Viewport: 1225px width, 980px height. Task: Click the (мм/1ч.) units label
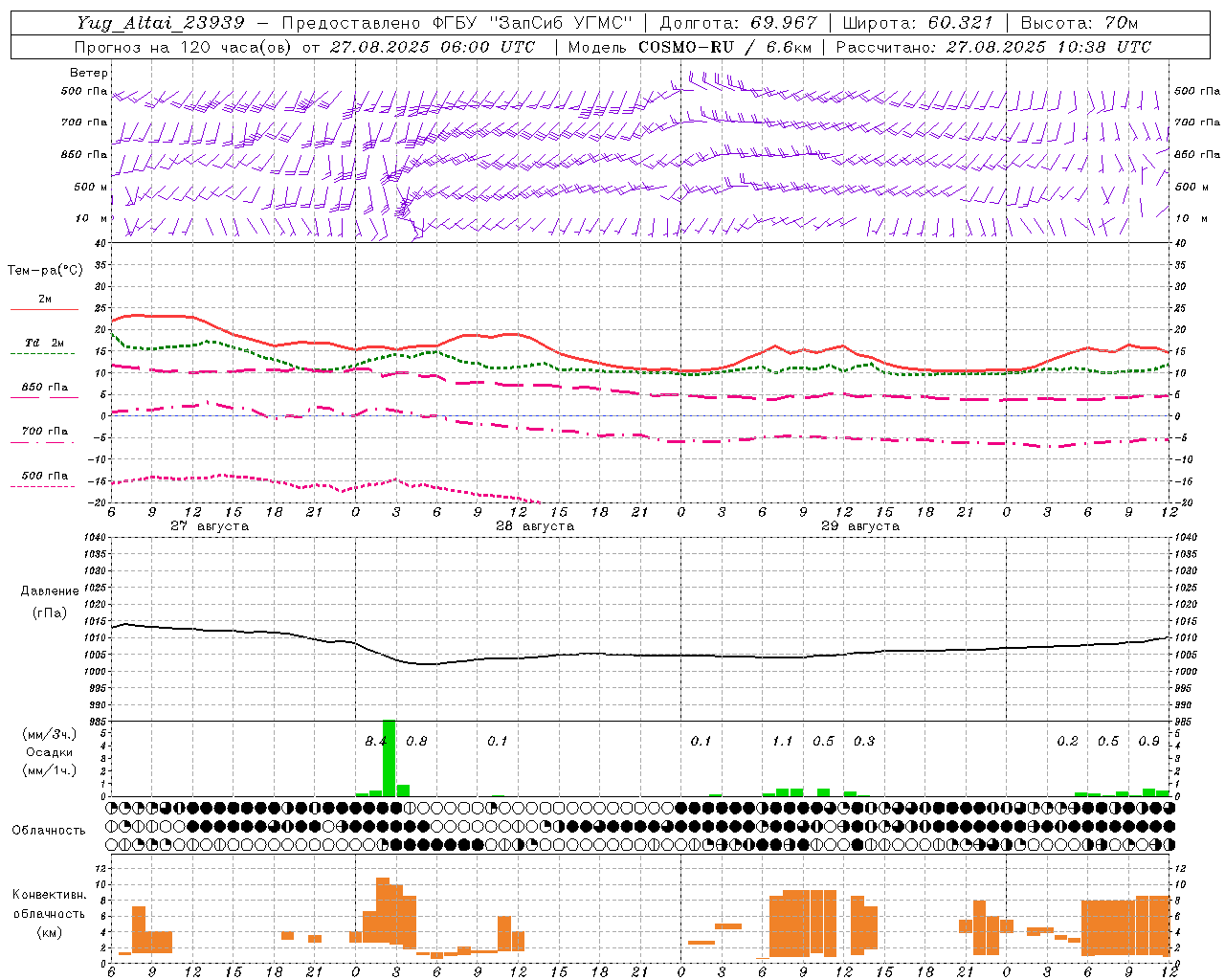pyautogui.click(x=49, y=769)
